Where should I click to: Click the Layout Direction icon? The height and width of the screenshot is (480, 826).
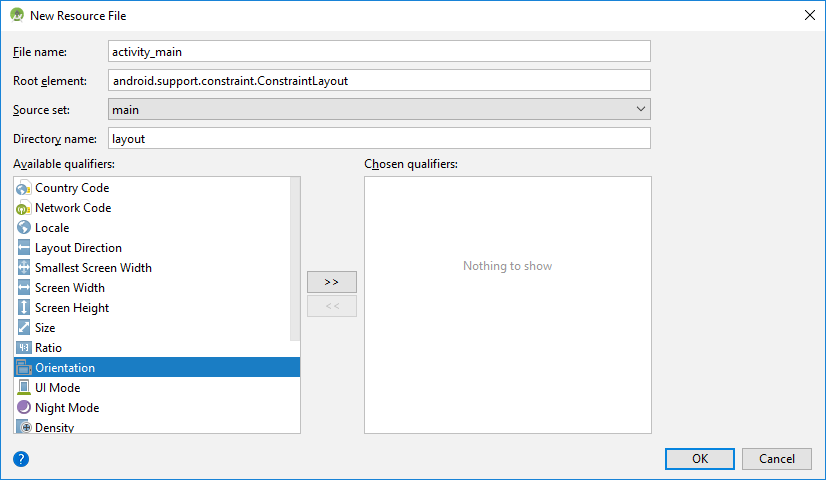click(24, 248)
